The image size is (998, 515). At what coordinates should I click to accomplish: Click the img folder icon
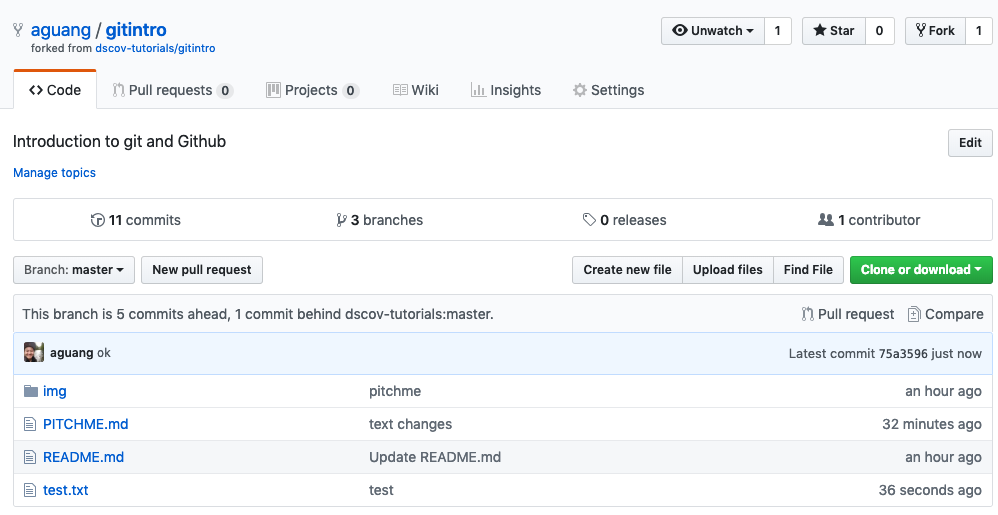[30, 391]
